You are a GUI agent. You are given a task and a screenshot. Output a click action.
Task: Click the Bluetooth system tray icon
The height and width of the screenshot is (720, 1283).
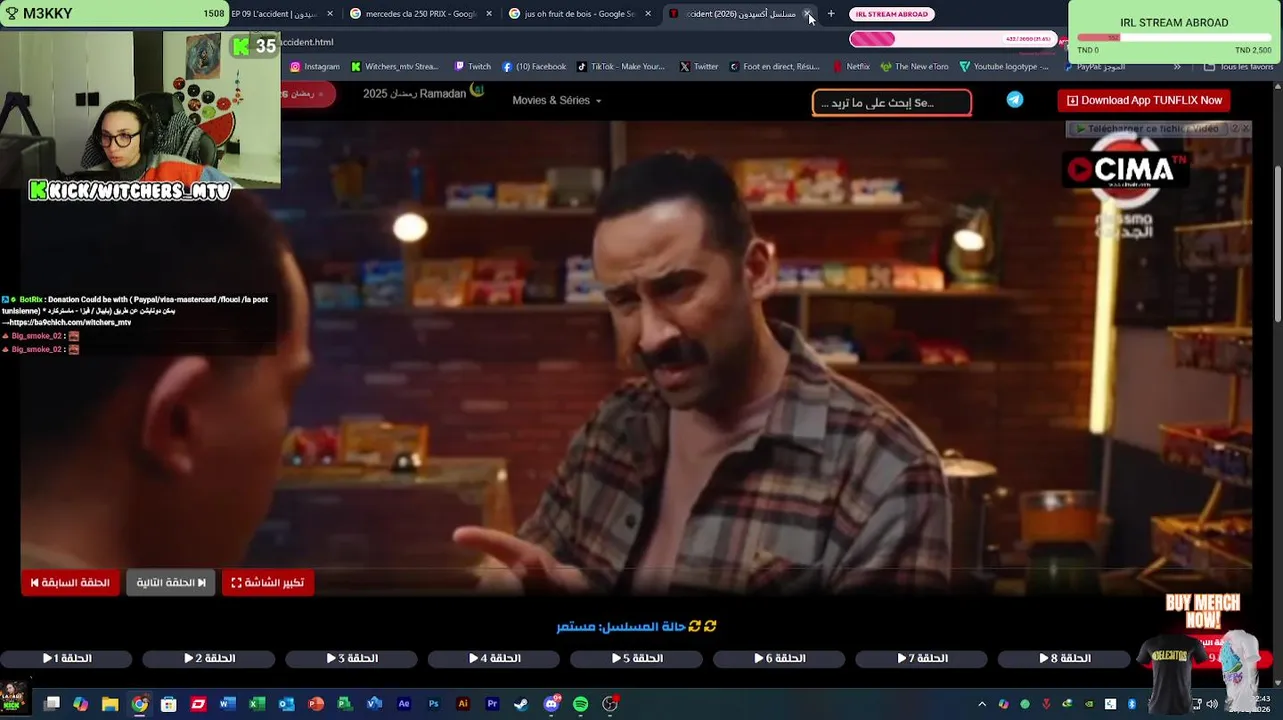1133,704
